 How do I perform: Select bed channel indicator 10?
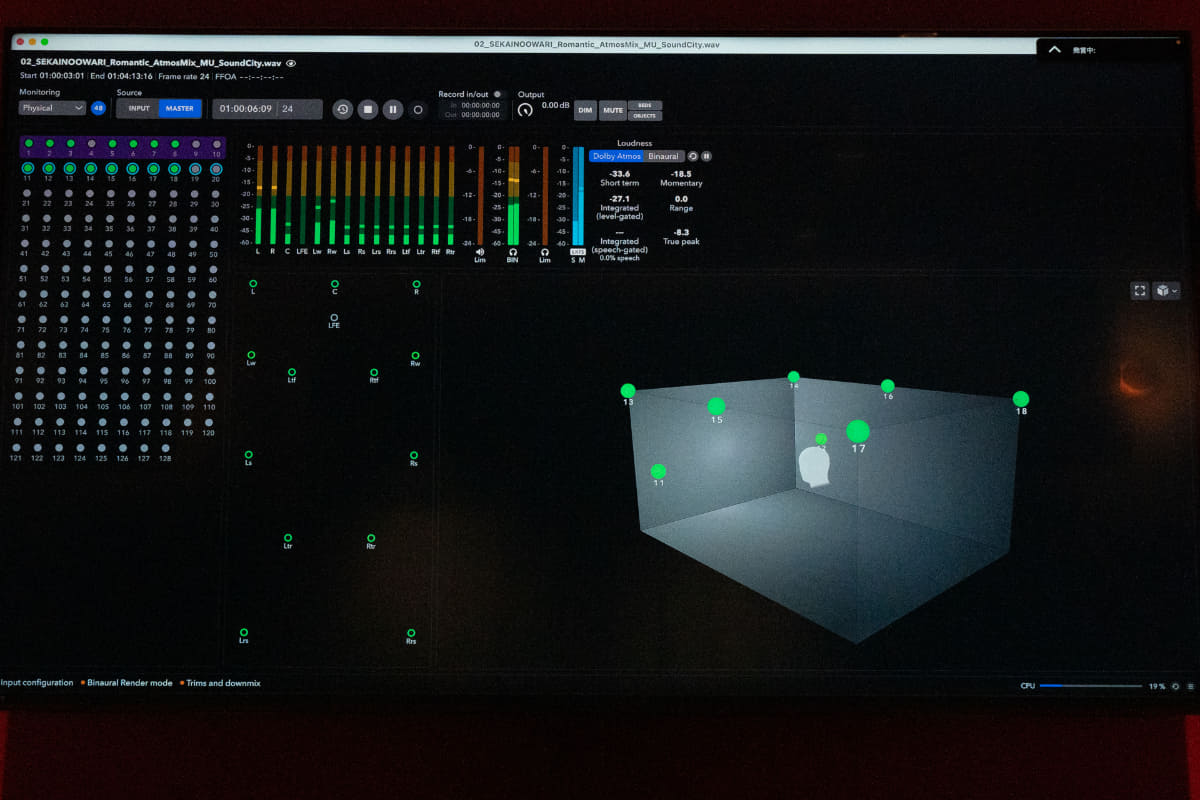click(216, 144)
